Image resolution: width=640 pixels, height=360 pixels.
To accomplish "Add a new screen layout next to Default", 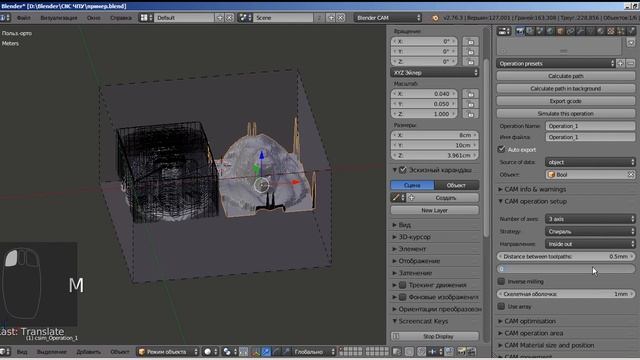I will tap(220, 18).
